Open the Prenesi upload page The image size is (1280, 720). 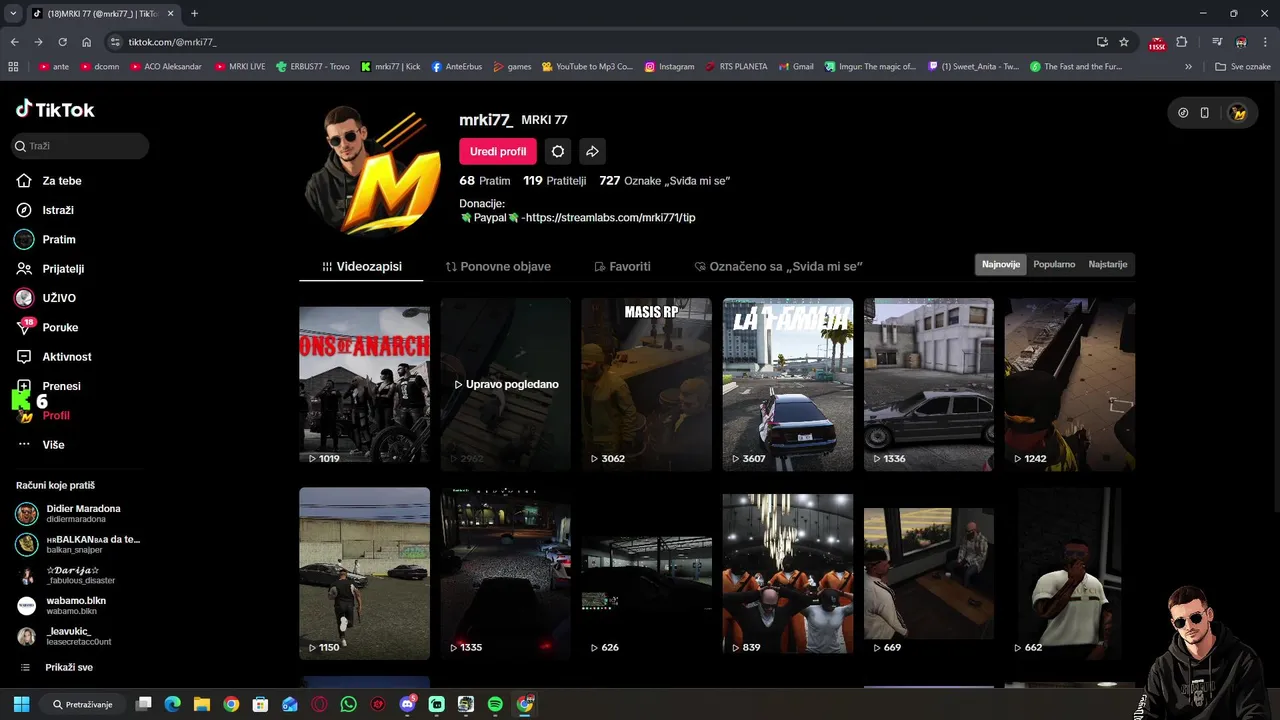[x=61, y=386]
